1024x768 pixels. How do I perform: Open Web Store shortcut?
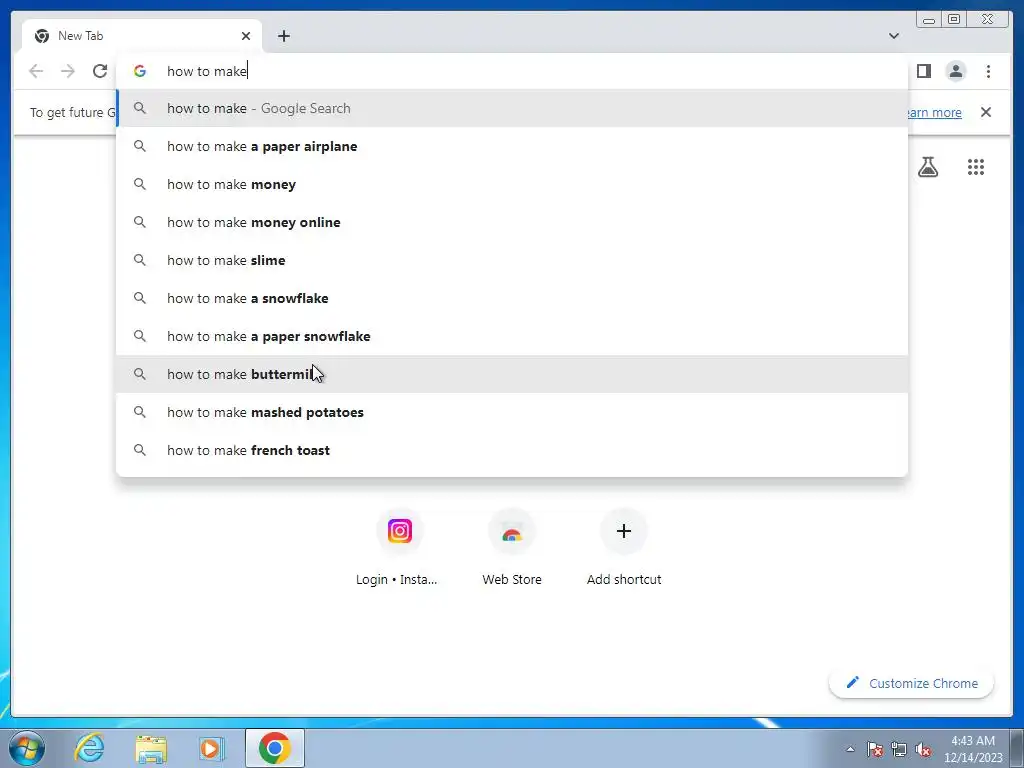[x=512, y=547]
